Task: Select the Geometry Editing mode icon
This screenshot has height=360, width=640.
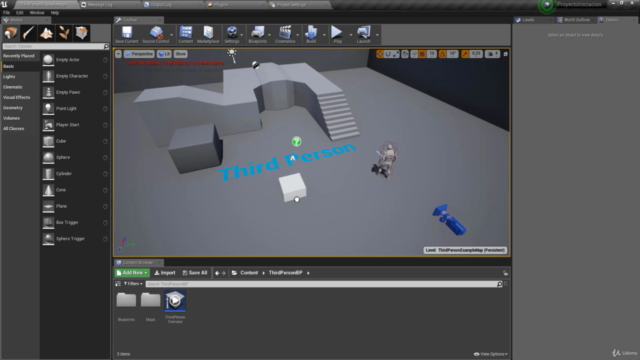Action: (82, 33)
